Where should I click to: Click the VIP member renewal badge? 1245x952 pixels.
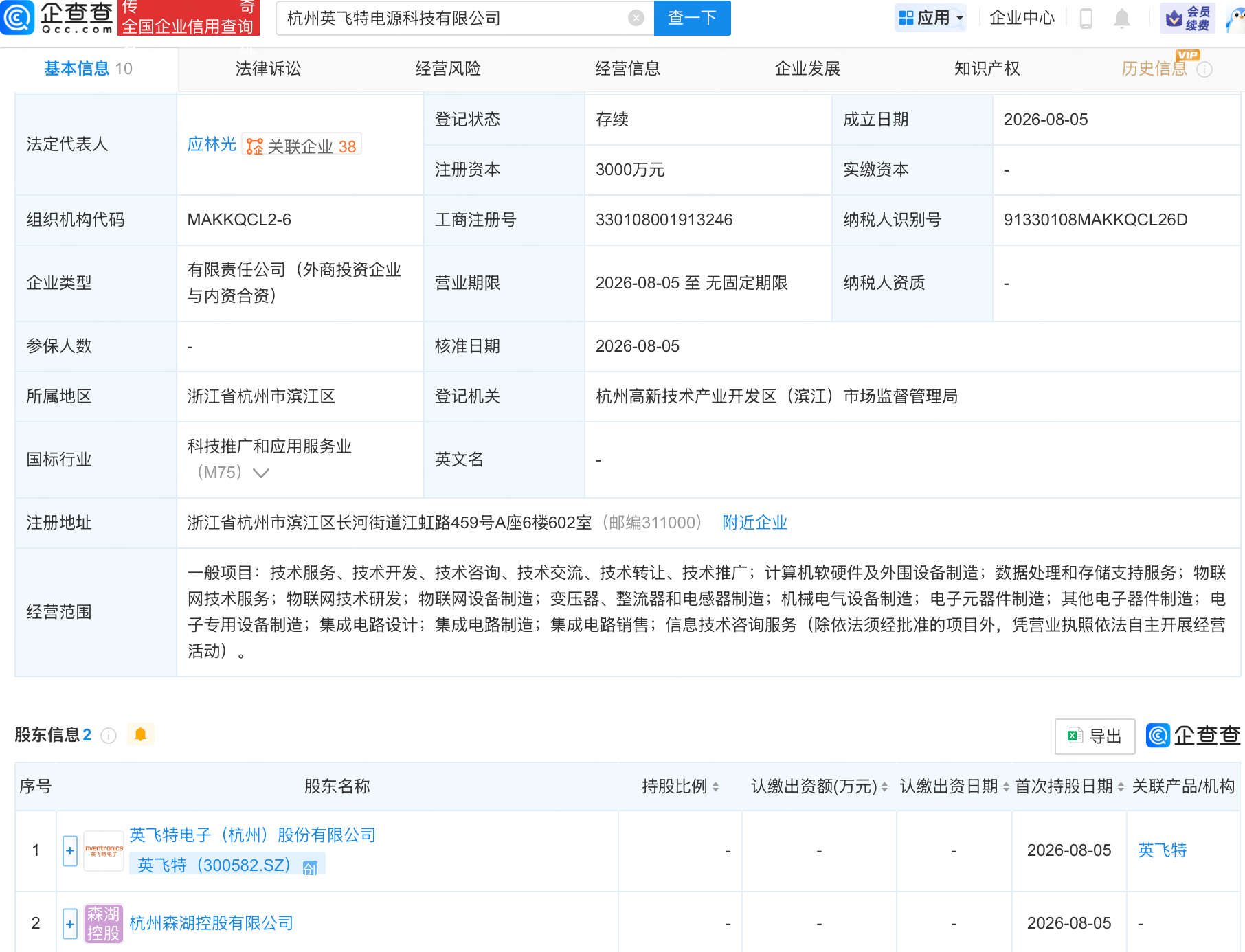1187,18
